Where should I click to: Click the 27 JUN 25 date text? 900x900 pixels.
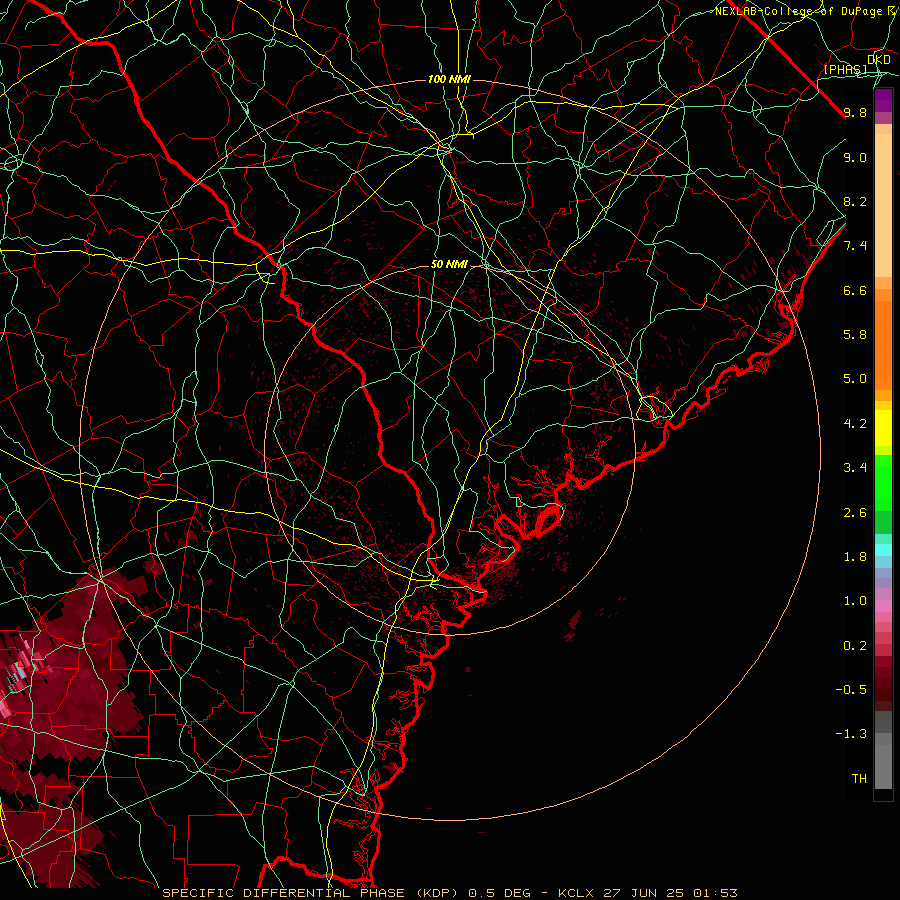coord(643,893)
